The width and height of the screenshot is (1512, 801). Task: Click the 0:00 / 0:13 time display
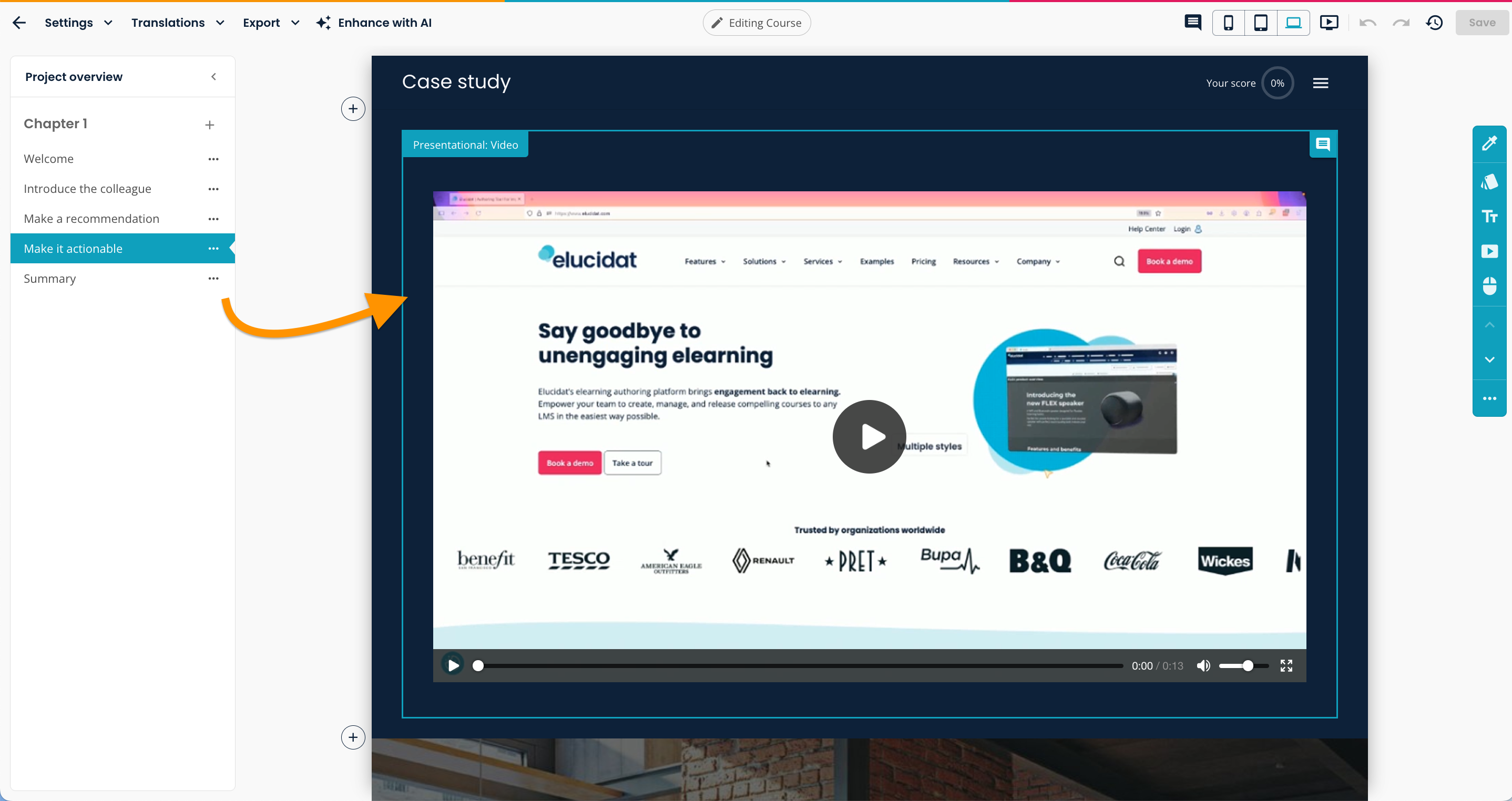pyautogui.click(x=1157, y=666)
